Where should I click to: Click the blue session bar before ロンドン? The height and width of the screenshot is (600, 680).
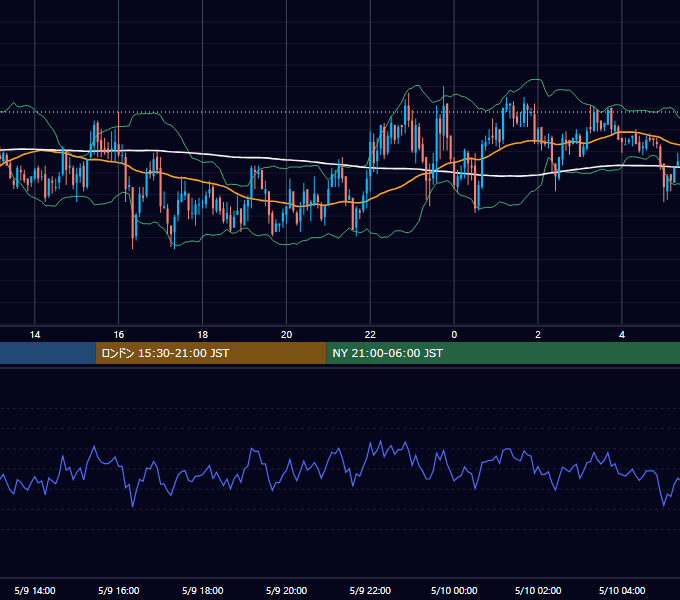tap(48, 353)
